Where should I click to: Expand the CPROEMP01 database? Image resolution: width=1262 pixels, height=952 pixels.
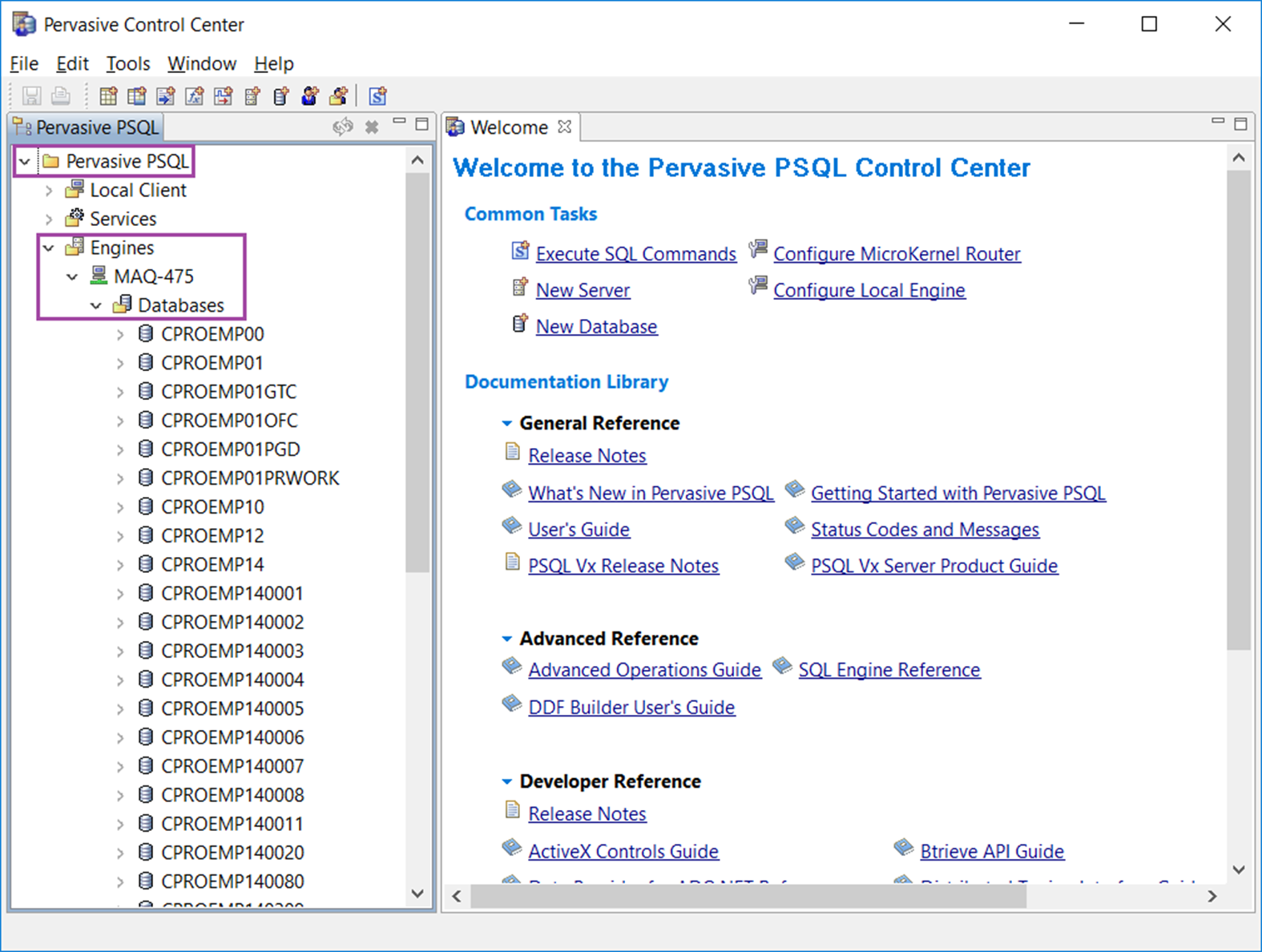(120, 364)
